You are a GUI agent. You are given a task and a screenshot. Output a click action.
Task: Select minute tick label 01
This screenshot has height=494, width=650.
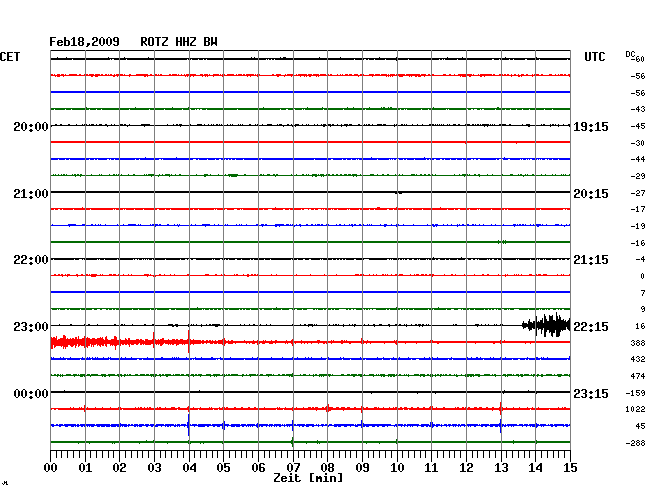pos(85,467)
